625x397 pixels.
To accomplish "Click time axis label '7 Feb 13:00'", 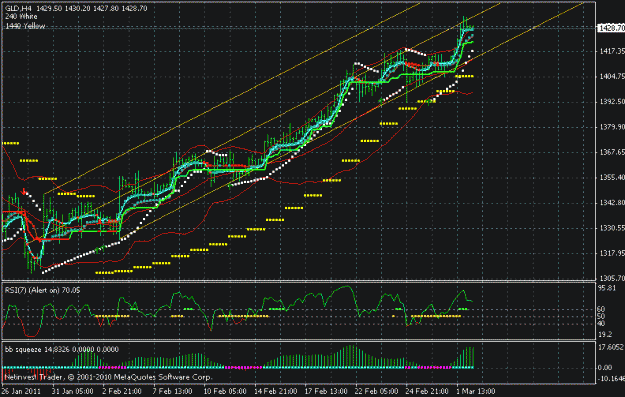I will (172, 391).
